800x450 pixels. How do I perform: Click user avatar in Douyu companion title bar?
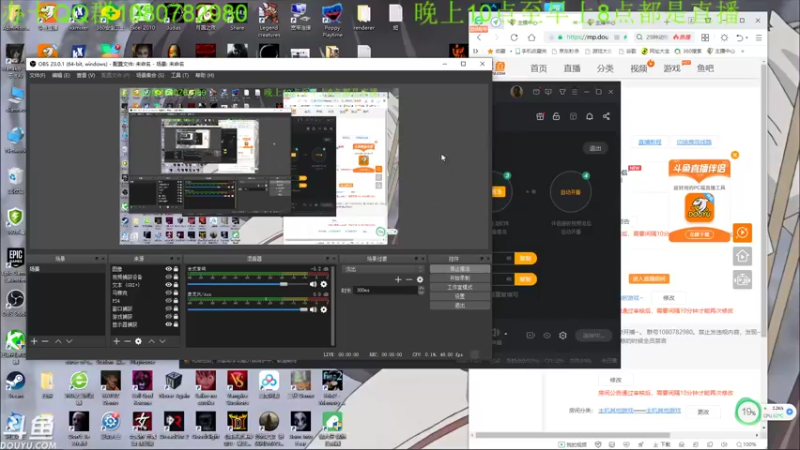tap(516, 92)
